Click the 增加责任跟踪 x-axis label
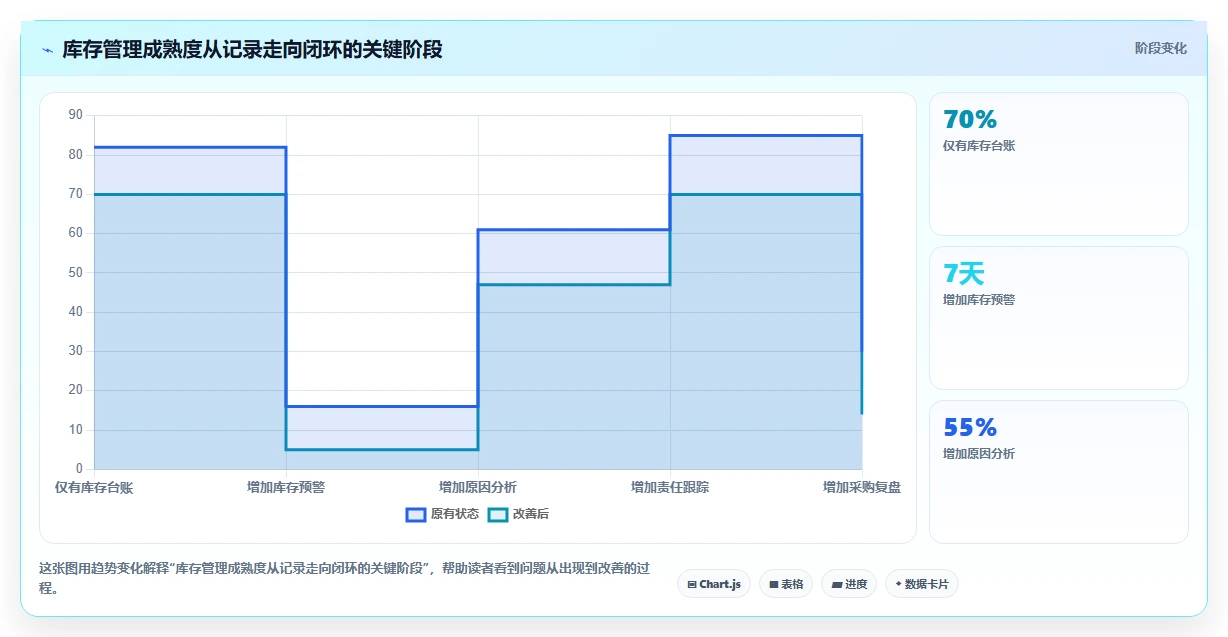The image size is (1228, 637). tap(670, 488)
